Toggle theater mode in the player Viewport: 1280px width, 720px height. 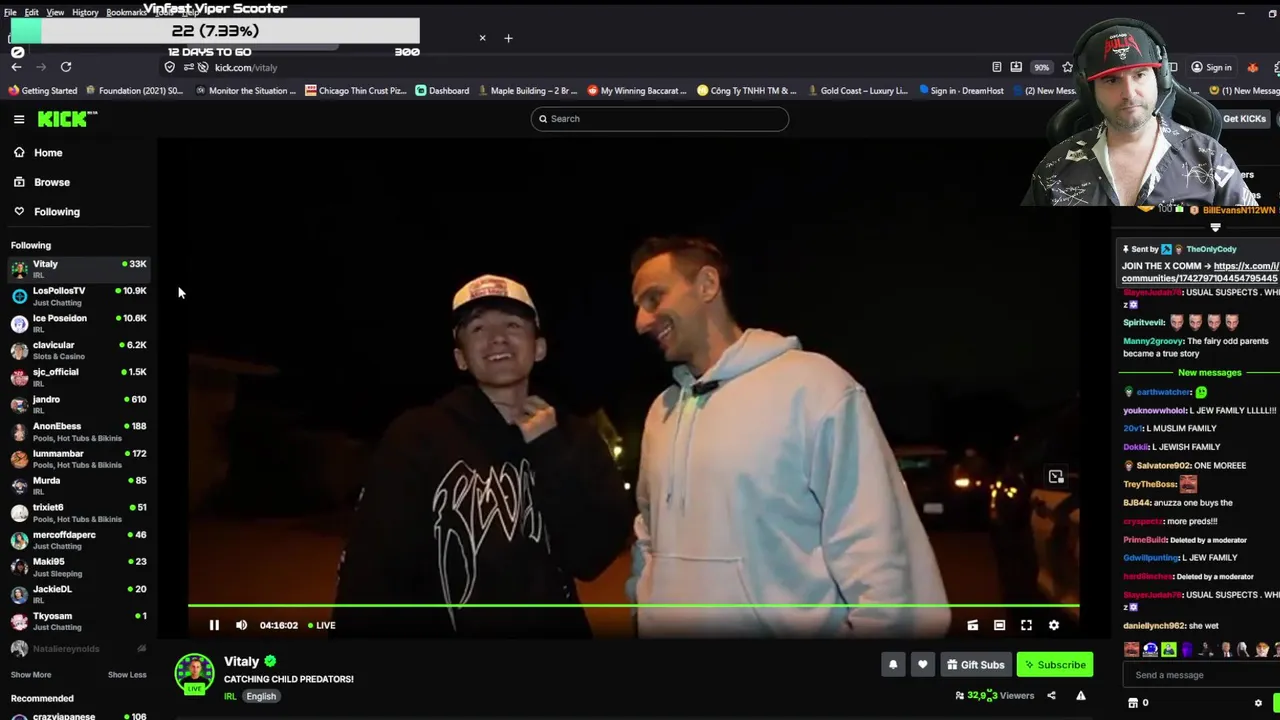999,625
